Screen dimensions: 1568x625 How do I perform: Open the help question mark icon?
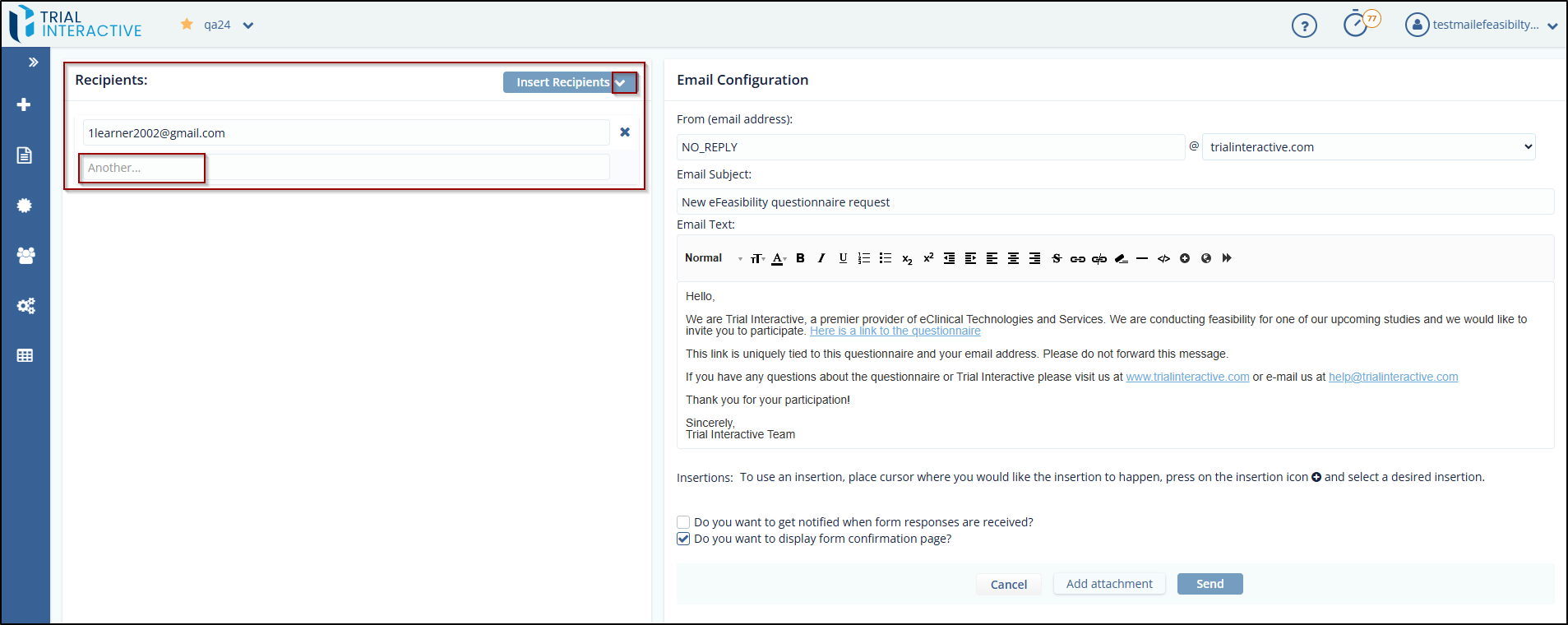point(1304,25)
